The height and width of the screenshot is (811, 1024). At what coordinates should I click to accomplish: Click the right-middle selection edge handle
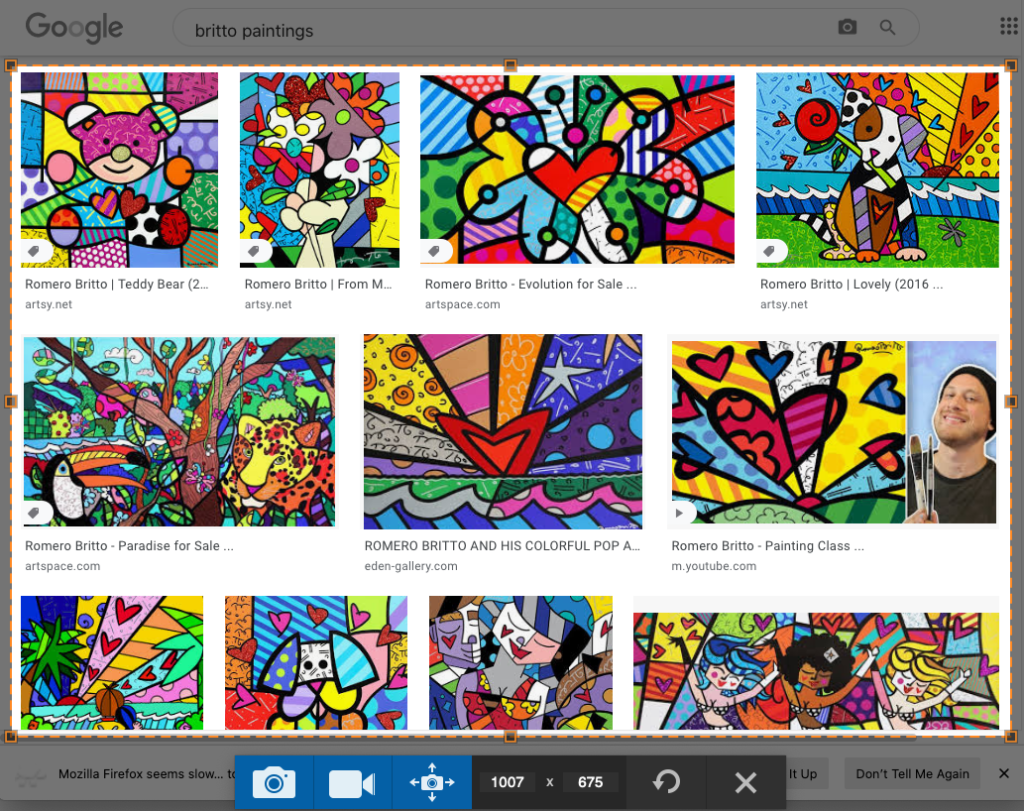click(1011, 402)
